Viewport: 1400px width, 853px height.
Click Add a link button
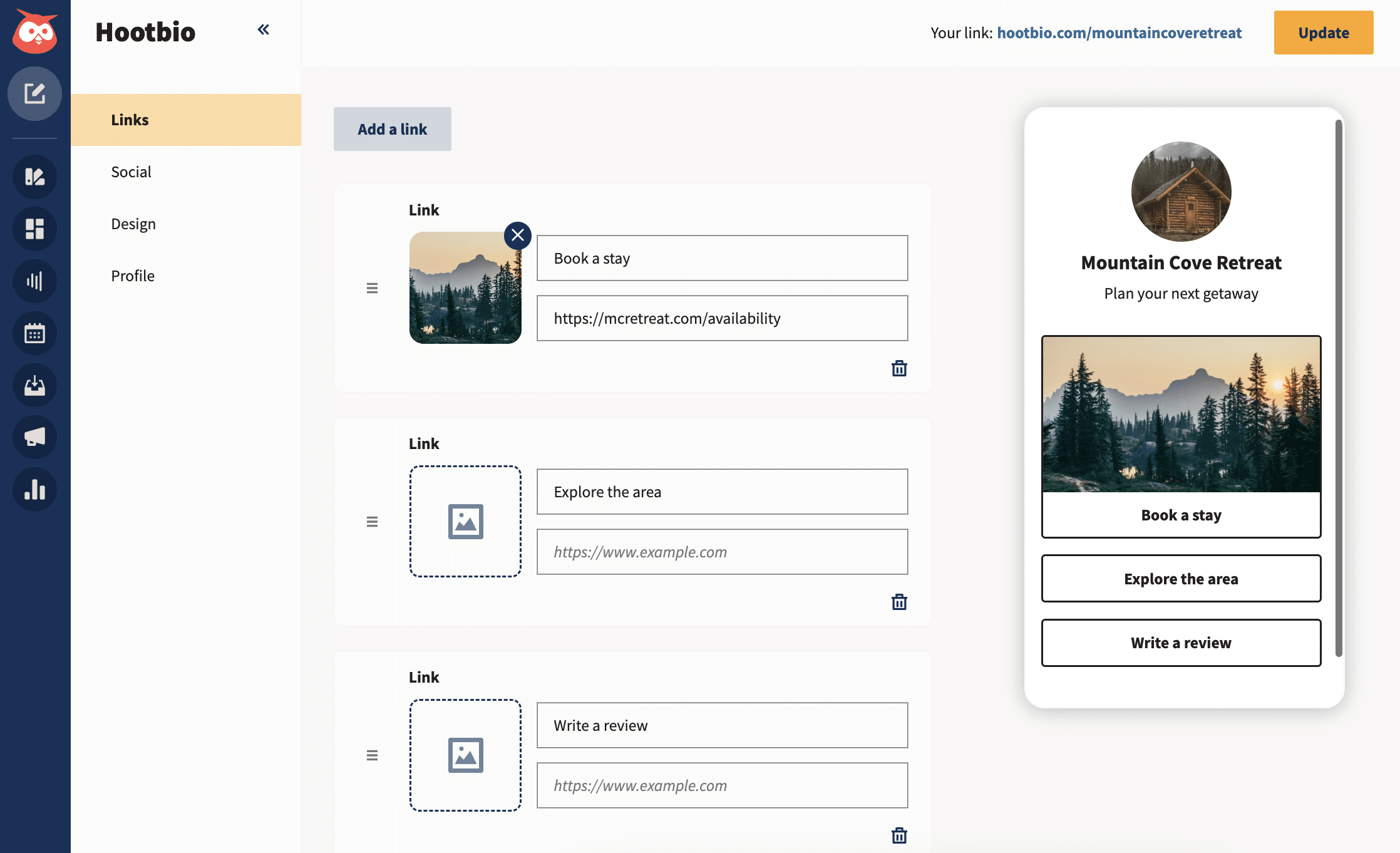click(392, 128)
